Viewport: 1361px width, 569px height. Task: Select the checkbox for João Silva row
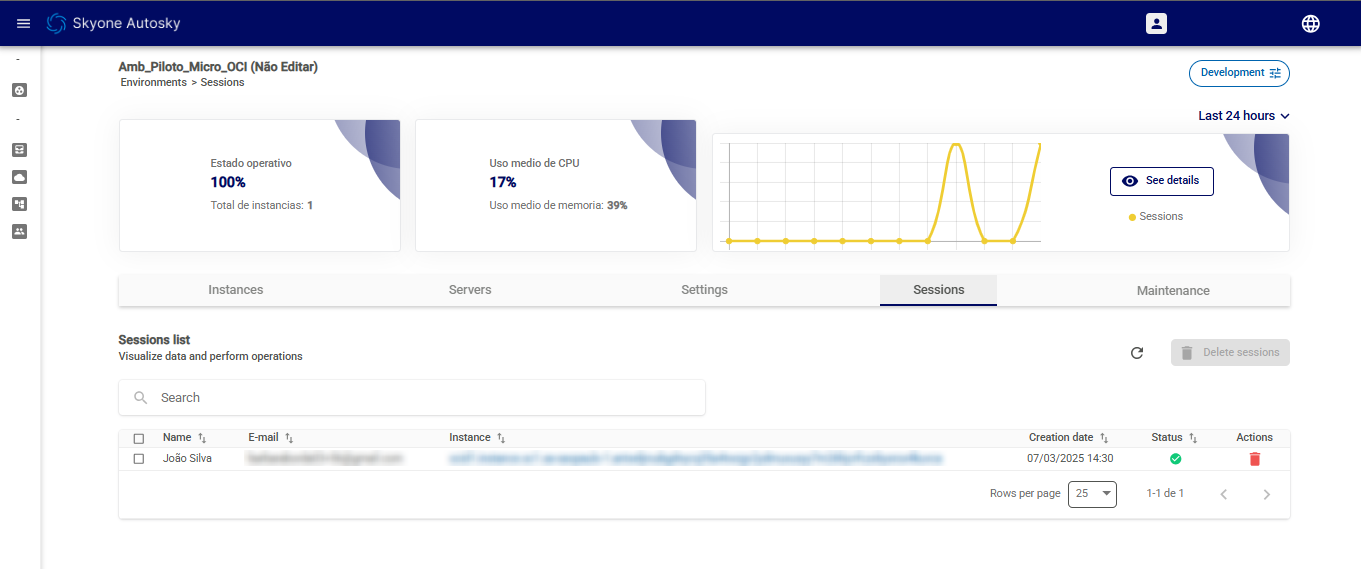pyautogui.click(x=139, y=459)
